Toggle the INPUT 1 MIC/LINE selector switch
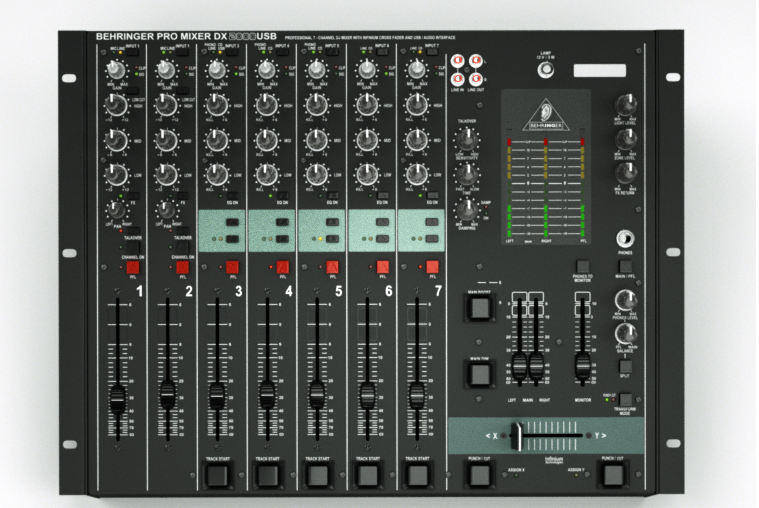Viewport: 759px width, 508px height. click(x=133, y=52)
